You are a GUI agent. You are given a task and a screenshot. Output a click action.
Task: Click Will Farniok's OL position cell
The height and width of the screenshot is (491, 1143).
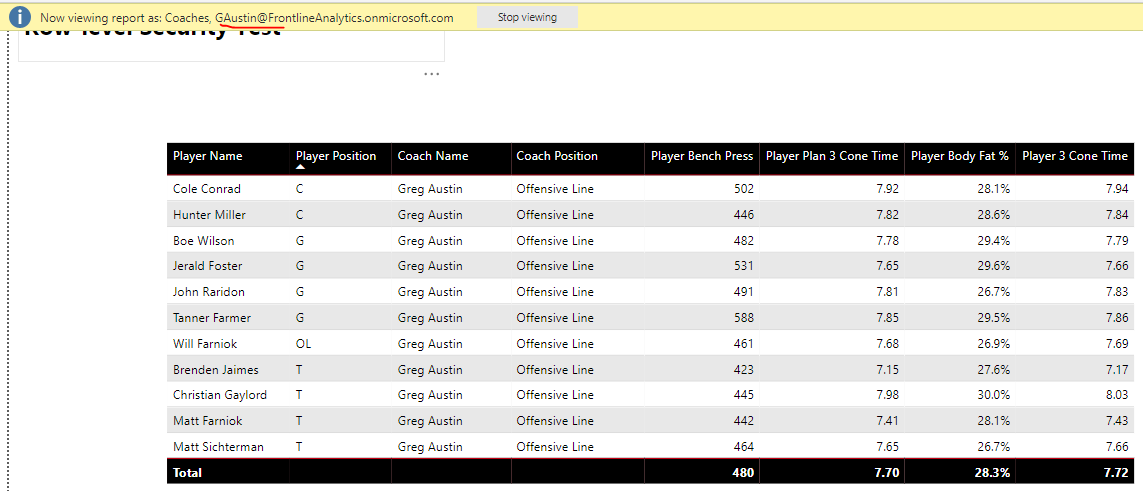304,344
